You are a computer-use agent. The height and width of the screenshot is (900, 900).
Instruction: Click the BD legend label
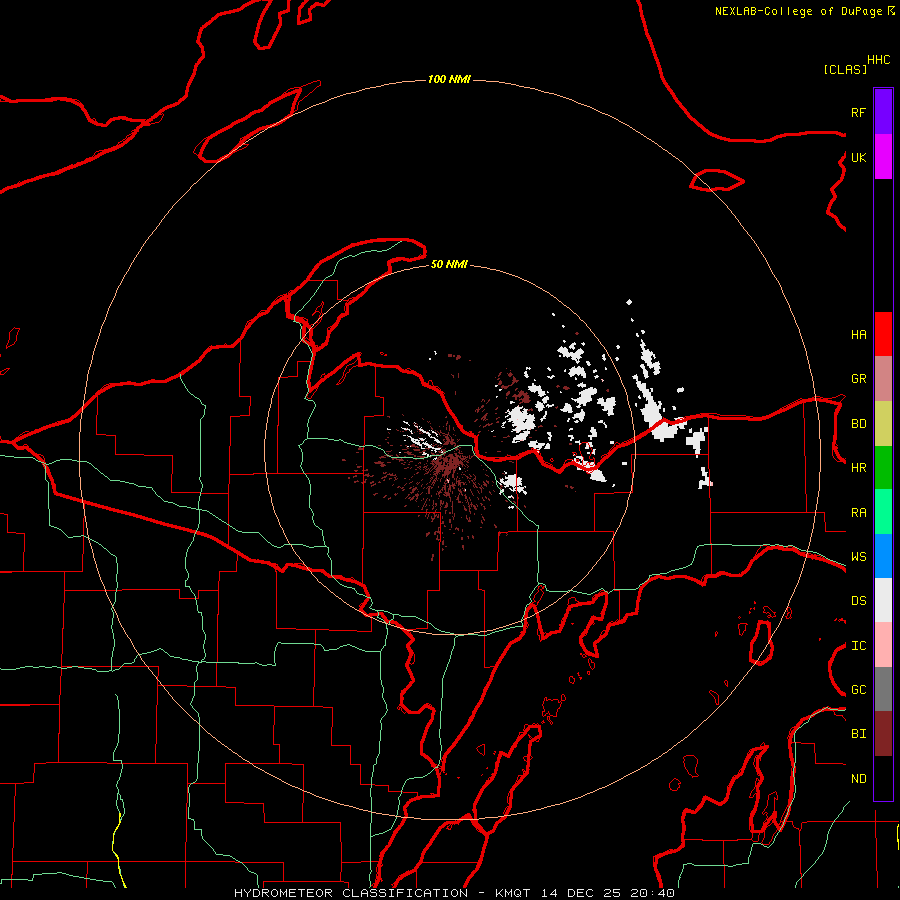[858, 424]
